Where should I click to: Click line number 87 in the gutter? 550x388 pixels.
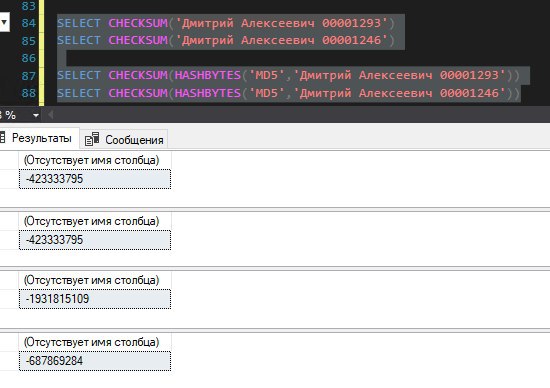[x=29, y=75]
